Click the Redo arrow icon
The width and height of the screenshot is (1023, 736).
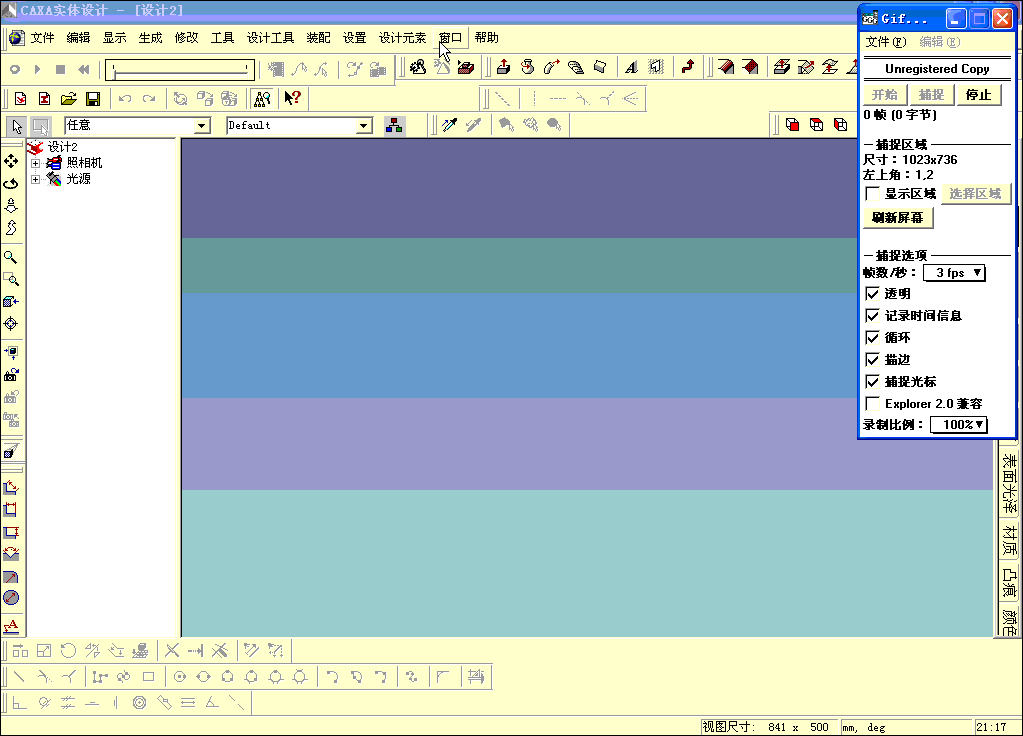coord(149,99)
